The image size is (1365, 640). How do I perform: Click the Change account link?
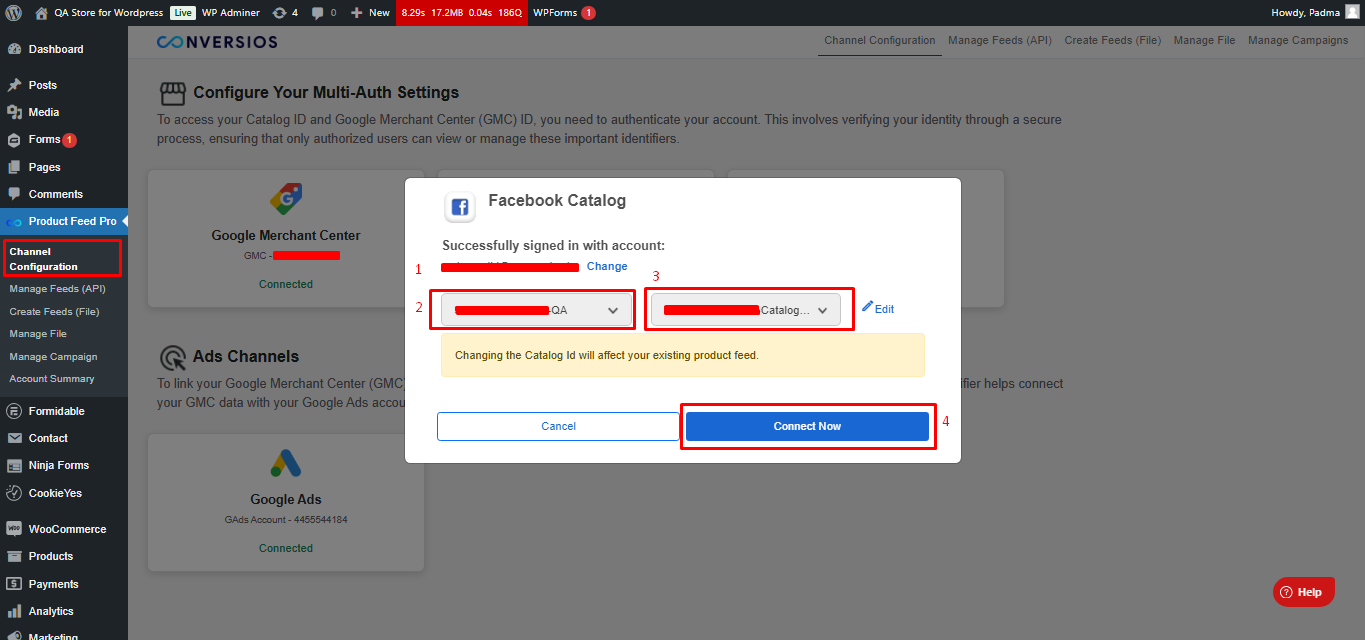(x=607, y=266)
